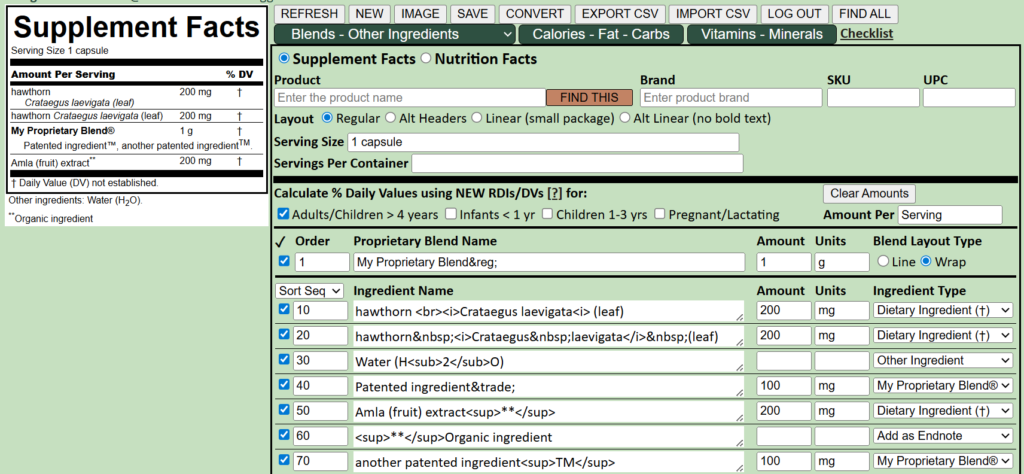The height and width of the screenshot is (474, 1024).
Task: Uncheck the Adults/Children > 4 years checkbox
Action: (x=283, y=214)
